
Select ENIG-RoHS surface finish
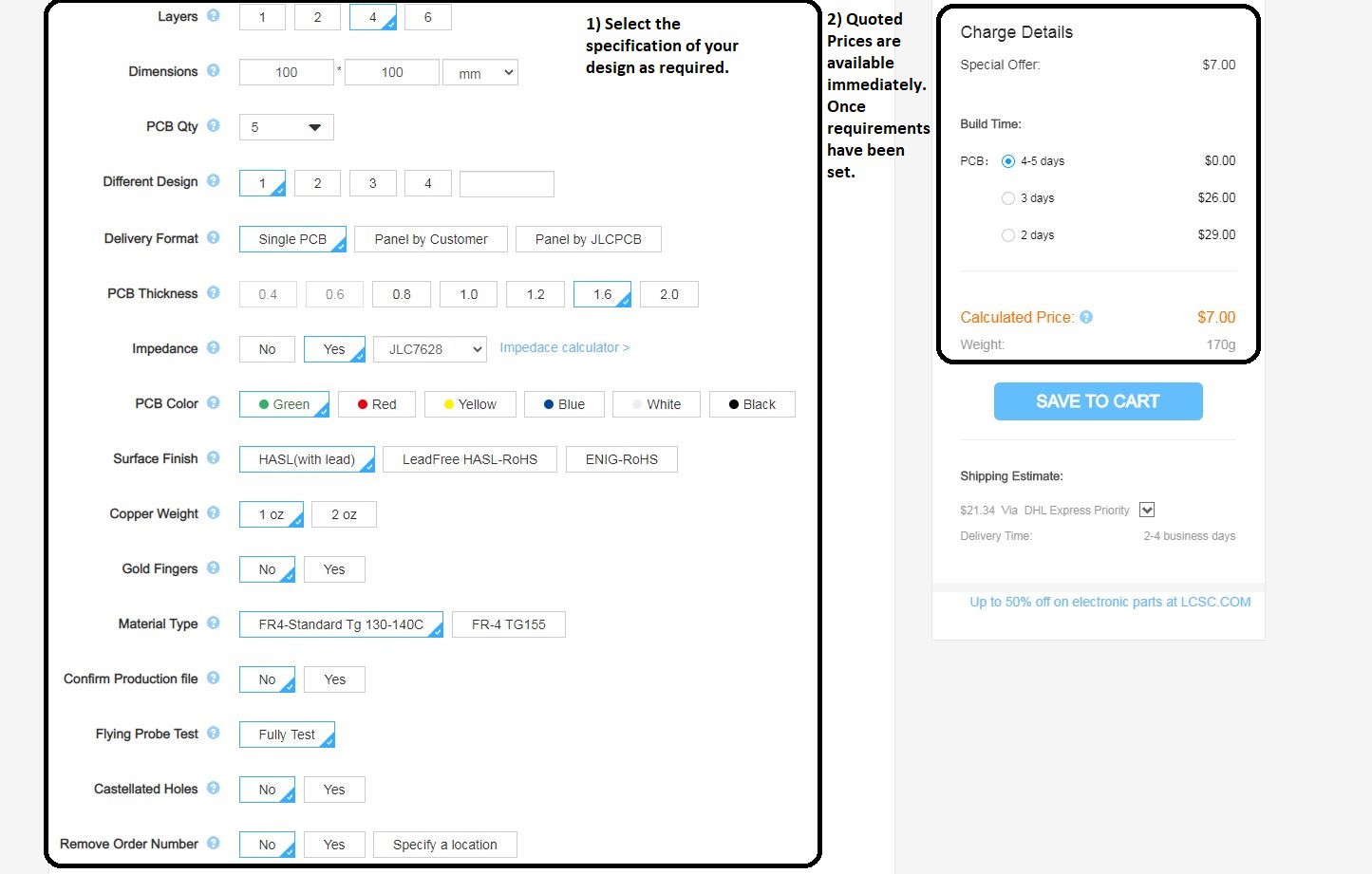pyautogui.click(x=622, y=459)
